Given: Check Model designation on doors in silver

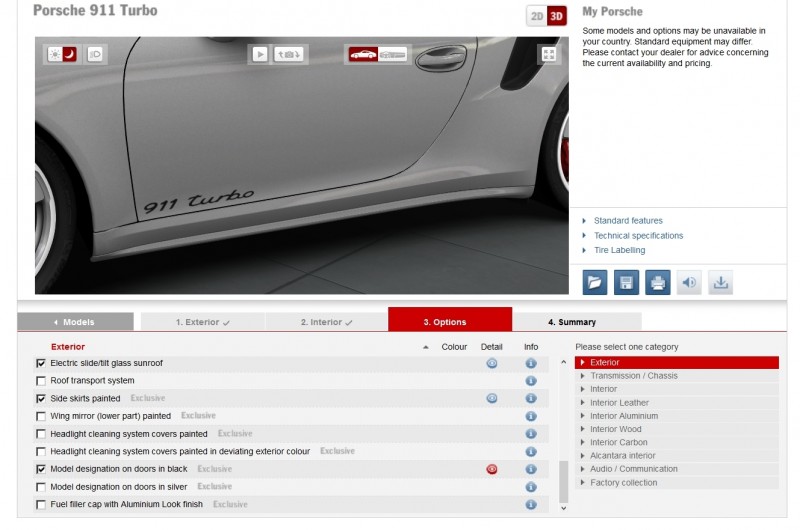Looking at the screenshot, I should 41,487.
